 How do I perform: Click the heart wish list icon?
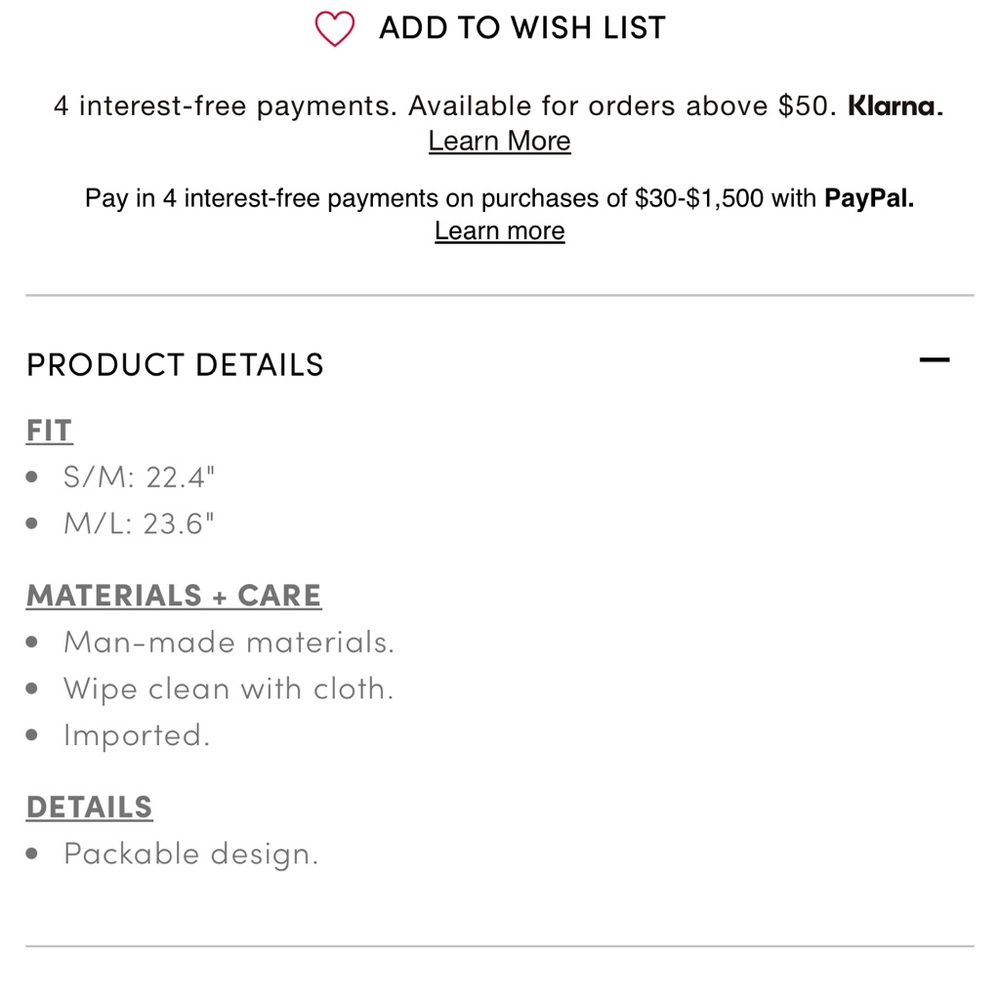pyautogui.click(x=334, y=29)
